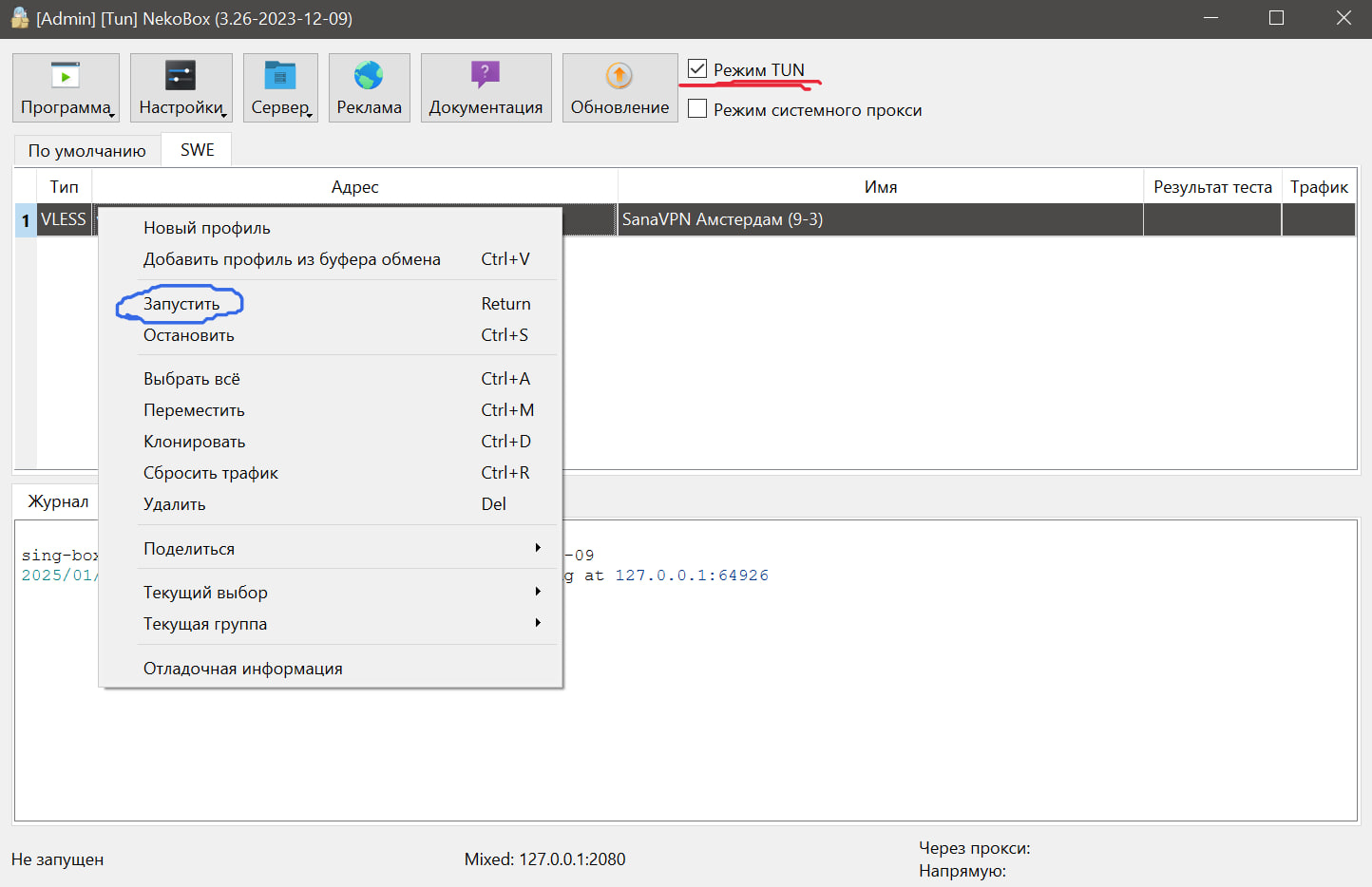
Task: Click the Результат теста column header
Action: pyautogui.click(x=1212, y=187)
